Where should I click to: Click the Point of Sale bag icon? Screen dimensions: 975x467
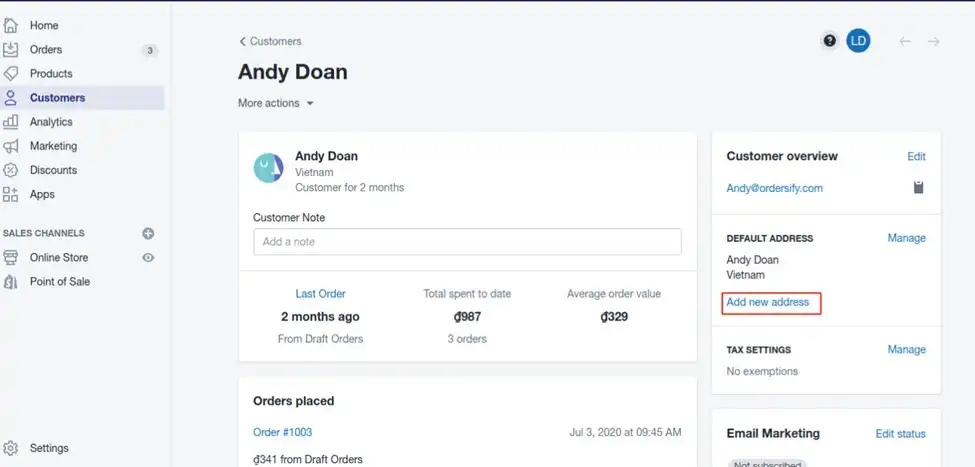click(x=11, y=282)
